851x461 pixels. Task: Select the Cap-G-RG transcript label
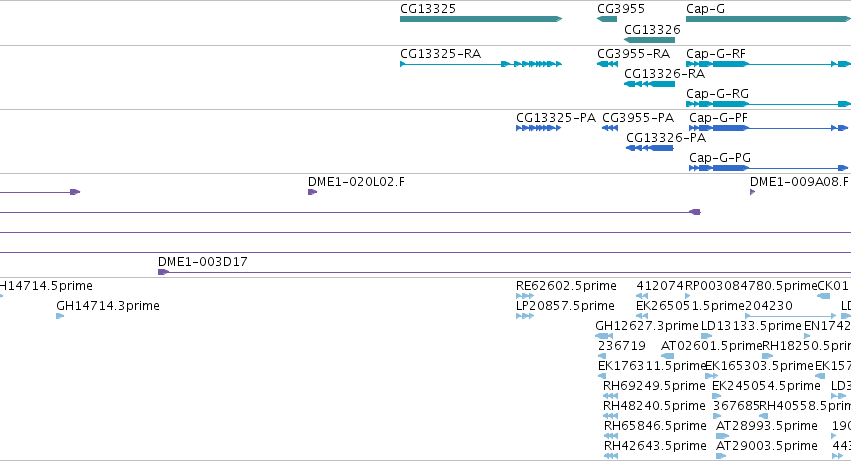coord(717,94)
